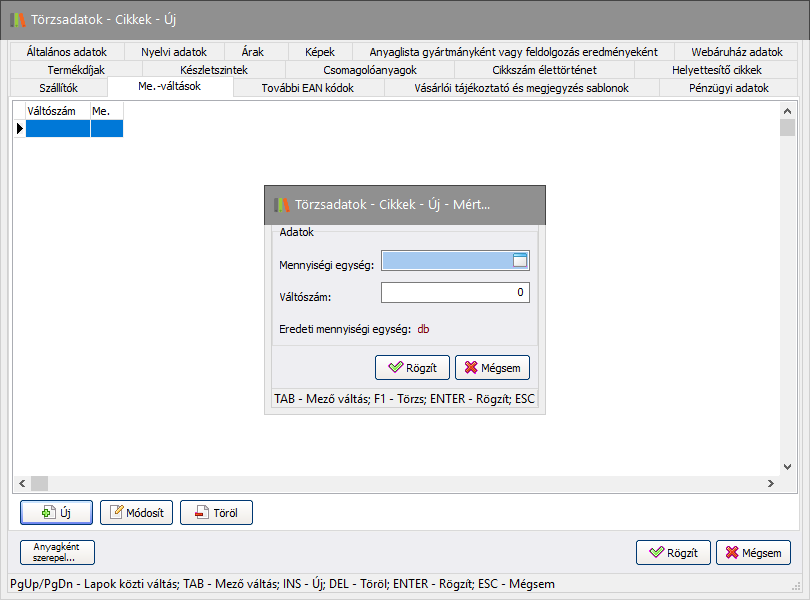Click the Váltószám input field
Viewport: 810px width, 600px height.
(455, 292)
